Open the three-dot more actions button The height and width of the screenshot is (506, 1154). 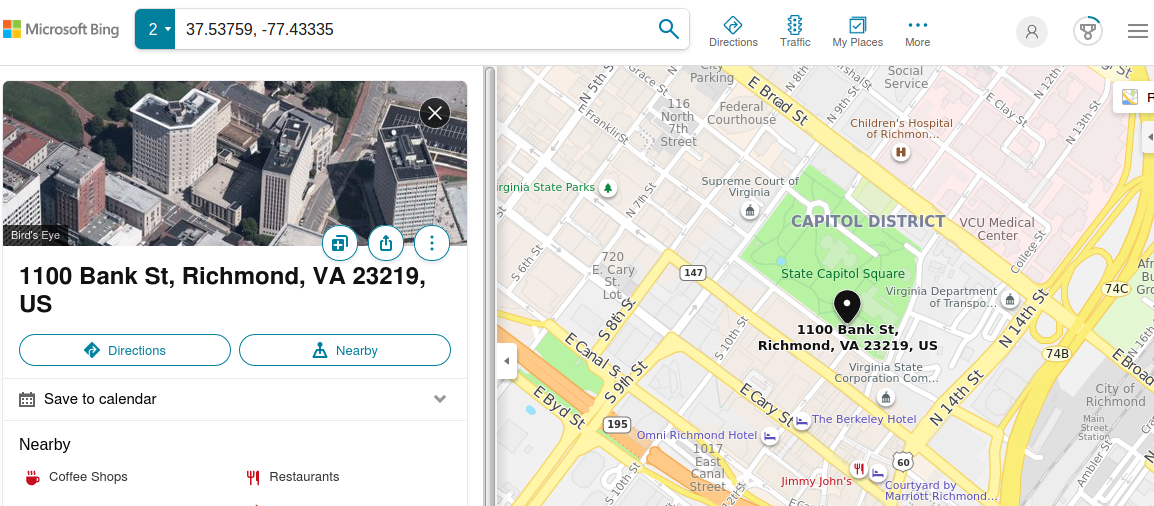(432, 242)
